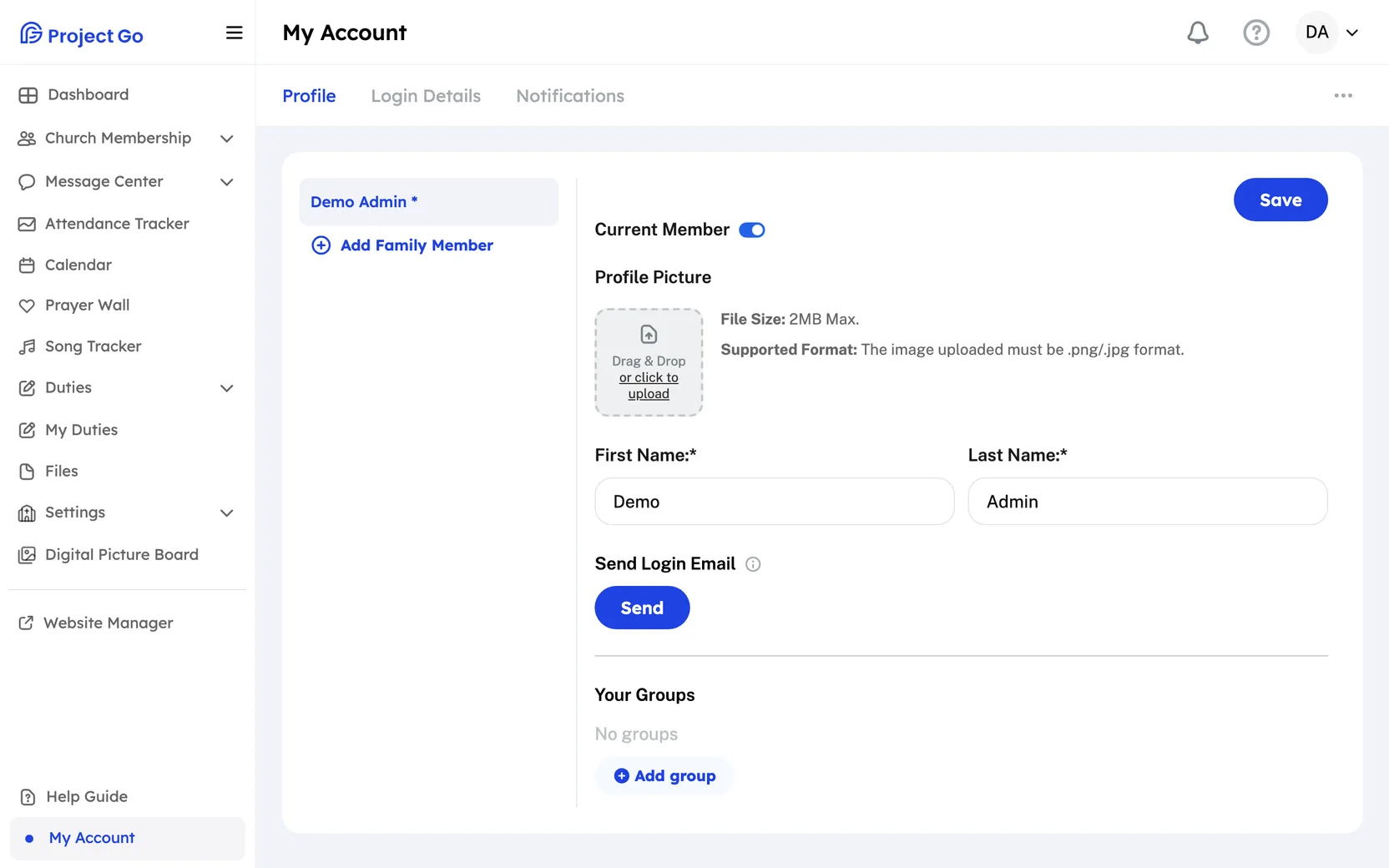Viewport: 1389px width, 868px height.
Task: Open the Help Guide
Action: pos(73,797)
